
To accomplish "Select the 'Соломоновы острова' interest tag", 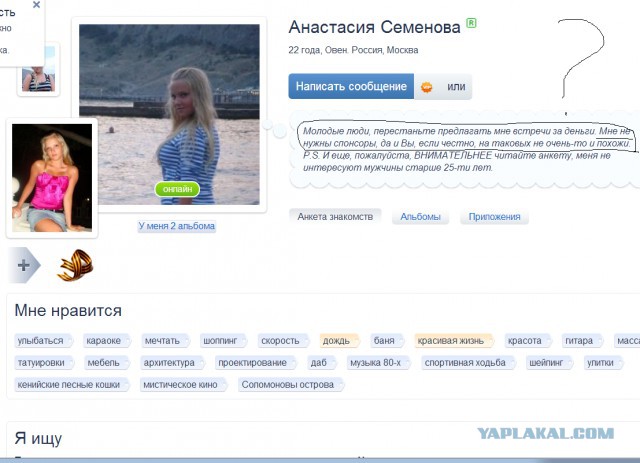I will 291,385.
